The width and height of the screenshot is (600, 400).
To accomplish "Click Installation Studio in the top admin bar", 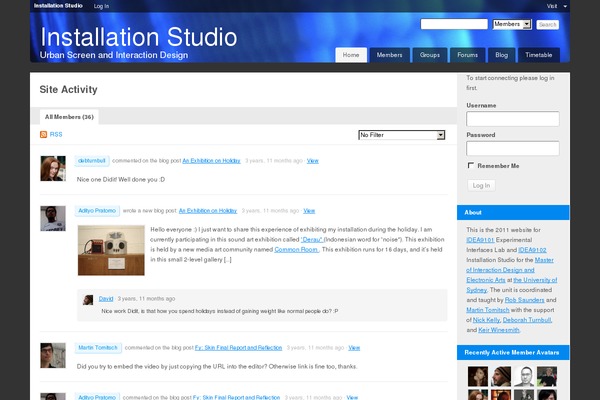I will coord(58,6).
